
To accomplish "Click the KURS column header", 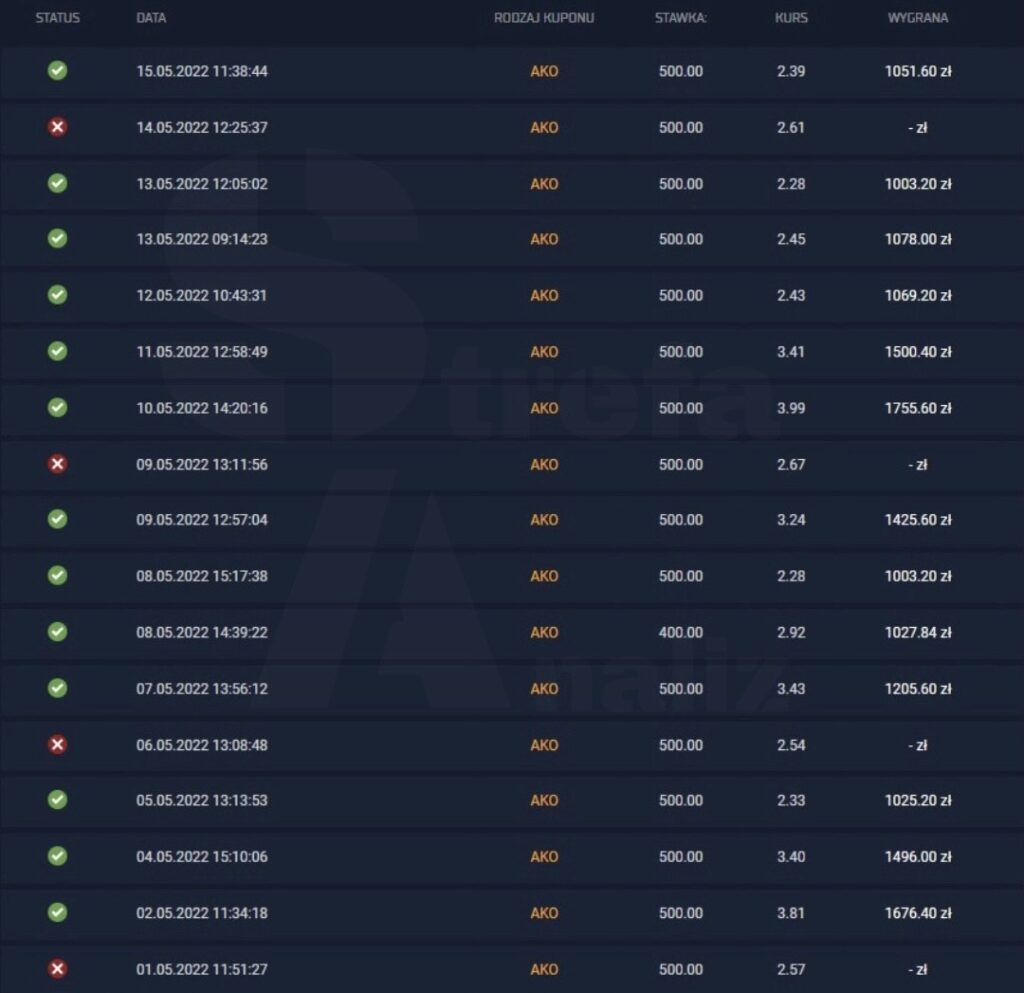I will point(791,18).
